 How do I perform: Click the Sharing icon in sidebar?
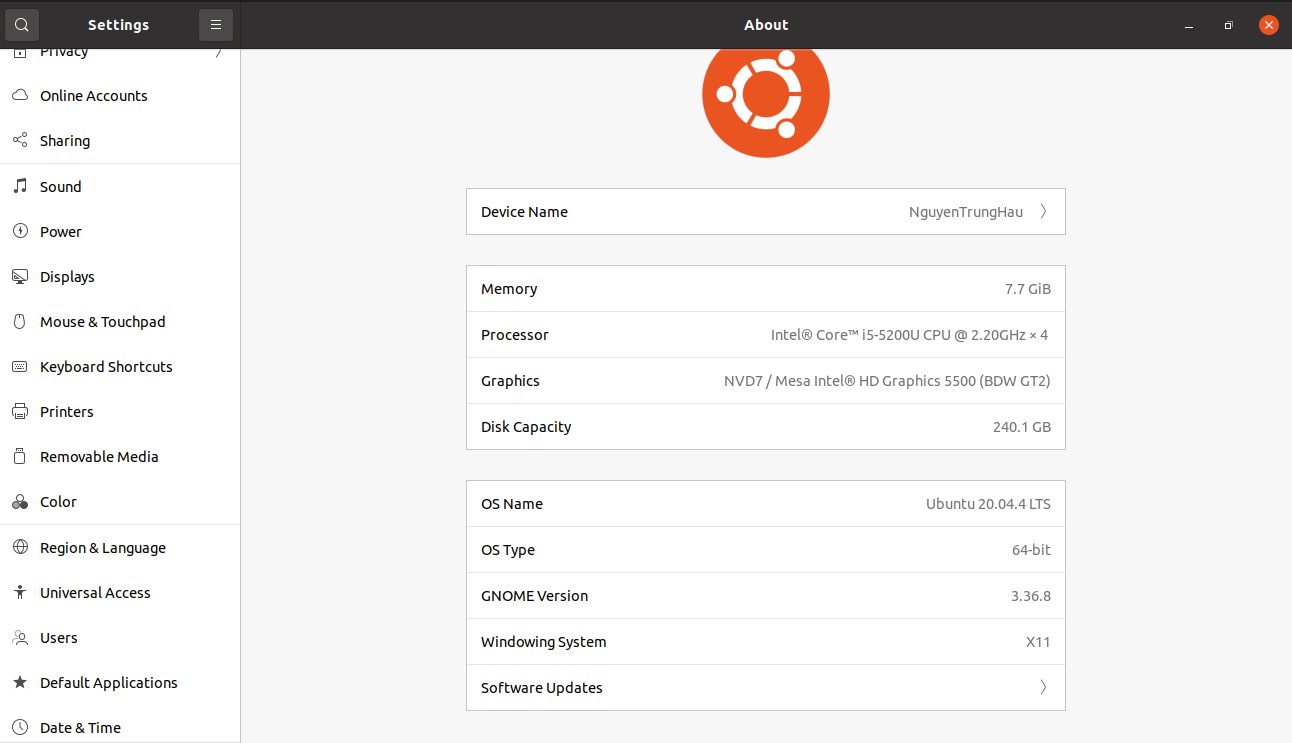point(20,141)
